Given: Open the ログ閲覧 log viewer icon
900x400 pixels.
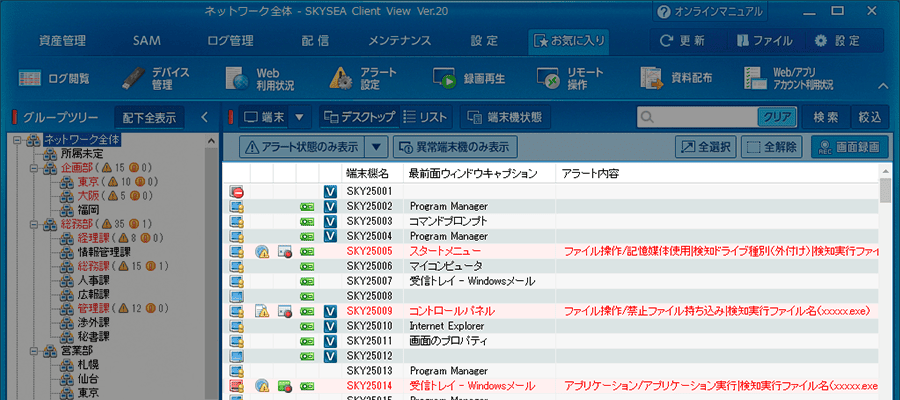Looking at the screenshot, I should pos(29,78).
